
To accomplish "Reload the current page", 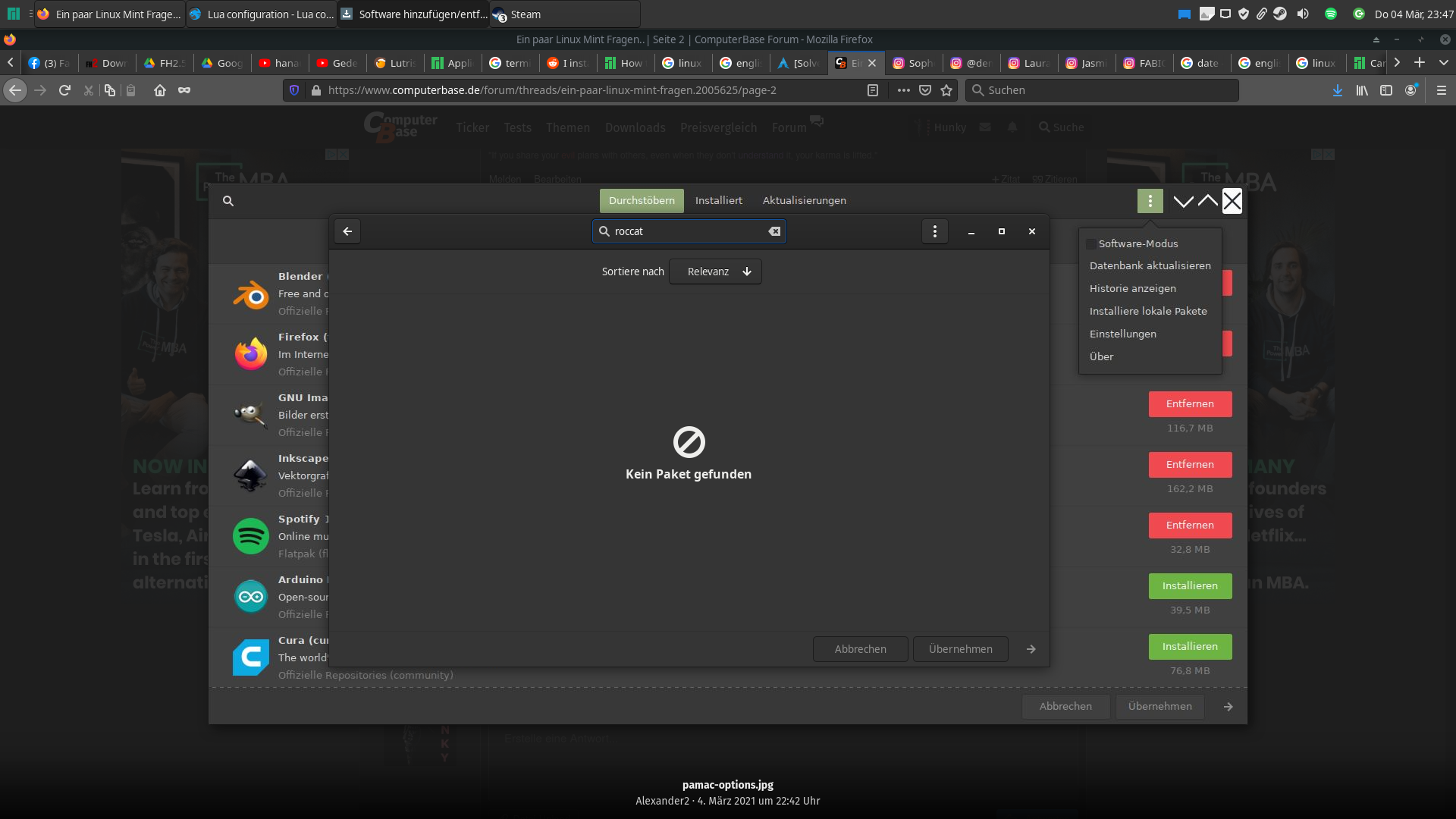I will 64,90.
